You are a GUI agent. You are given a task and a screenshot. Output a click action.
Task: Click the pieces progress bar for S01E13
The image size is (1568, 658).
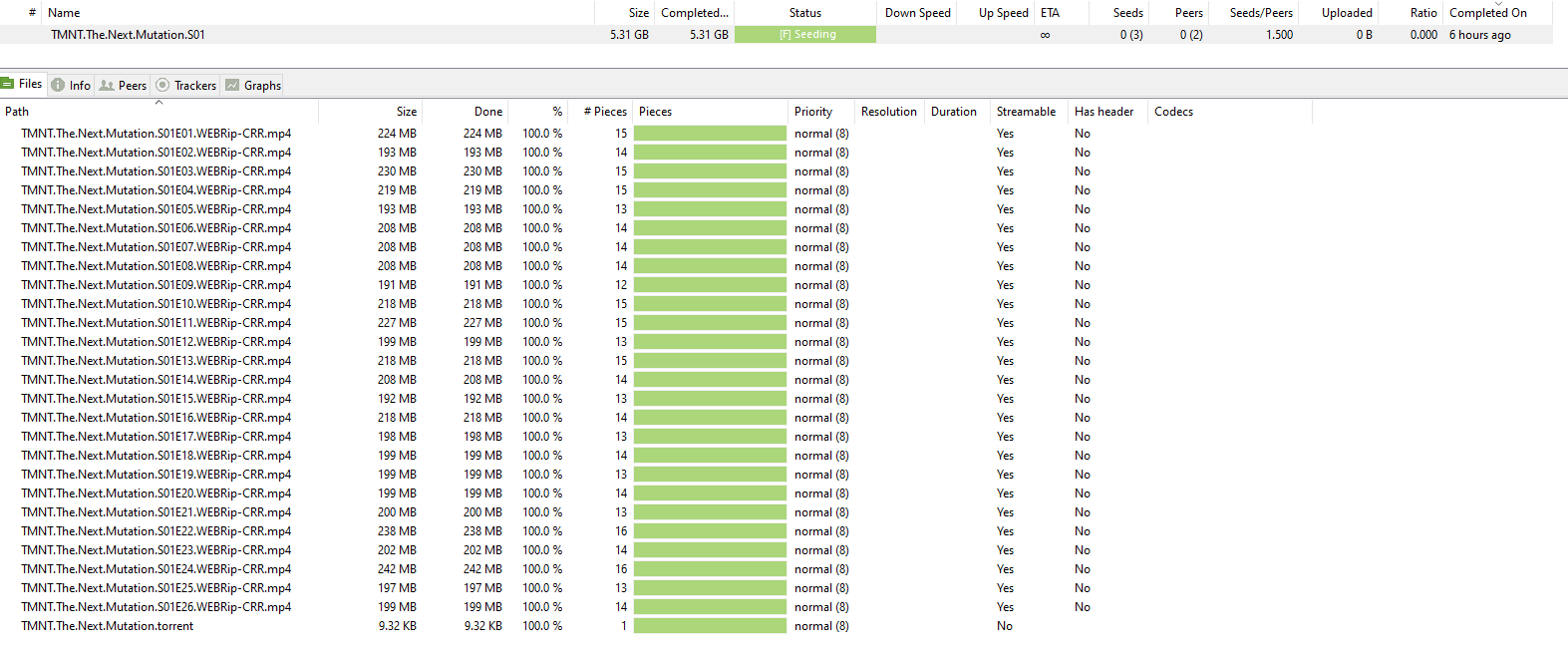pyautogui.click(x=710, y=361)
